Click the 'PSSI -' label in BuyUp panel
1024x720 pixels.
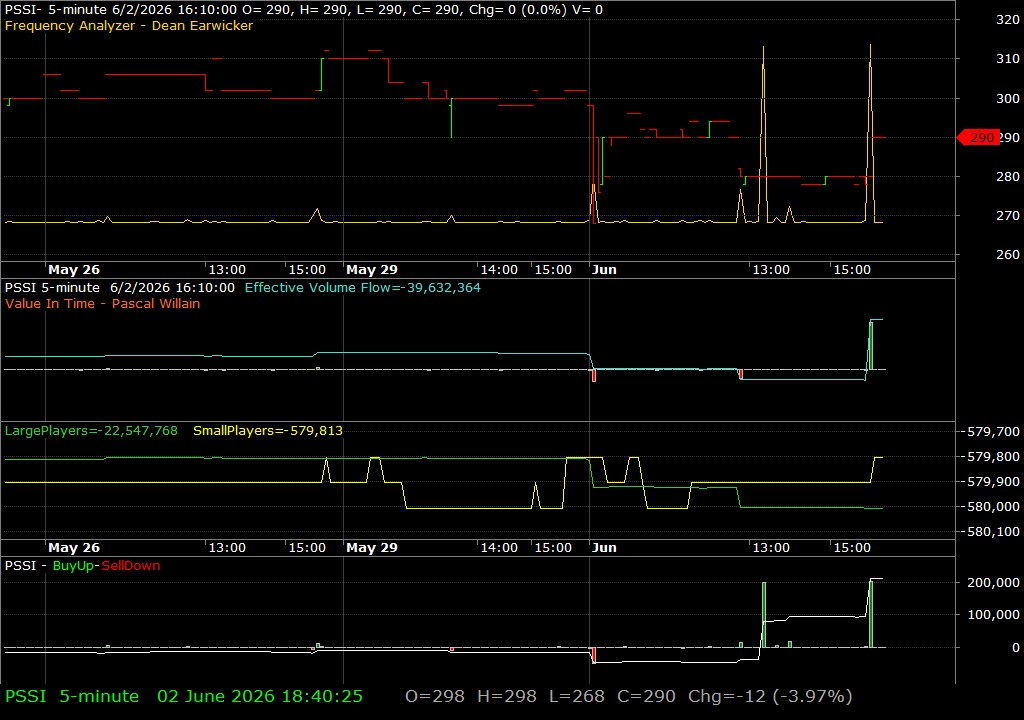coord(25,566)
